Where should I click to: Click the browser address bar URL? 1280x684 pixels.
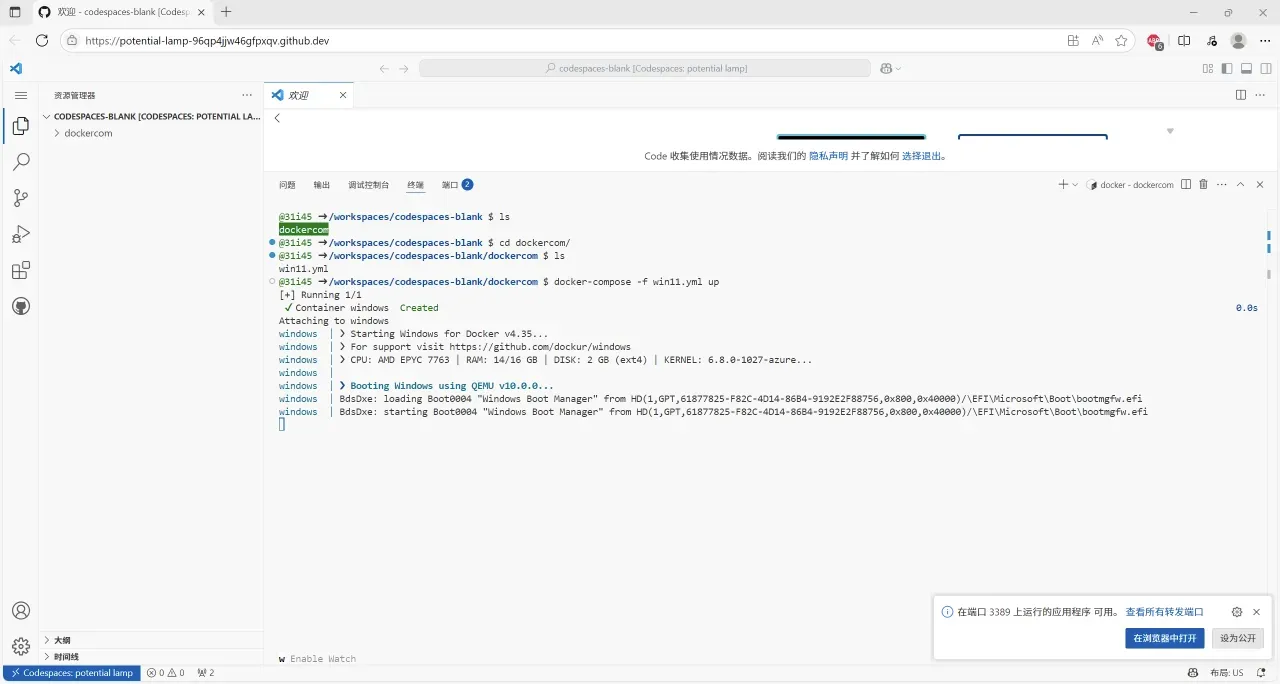207,41
